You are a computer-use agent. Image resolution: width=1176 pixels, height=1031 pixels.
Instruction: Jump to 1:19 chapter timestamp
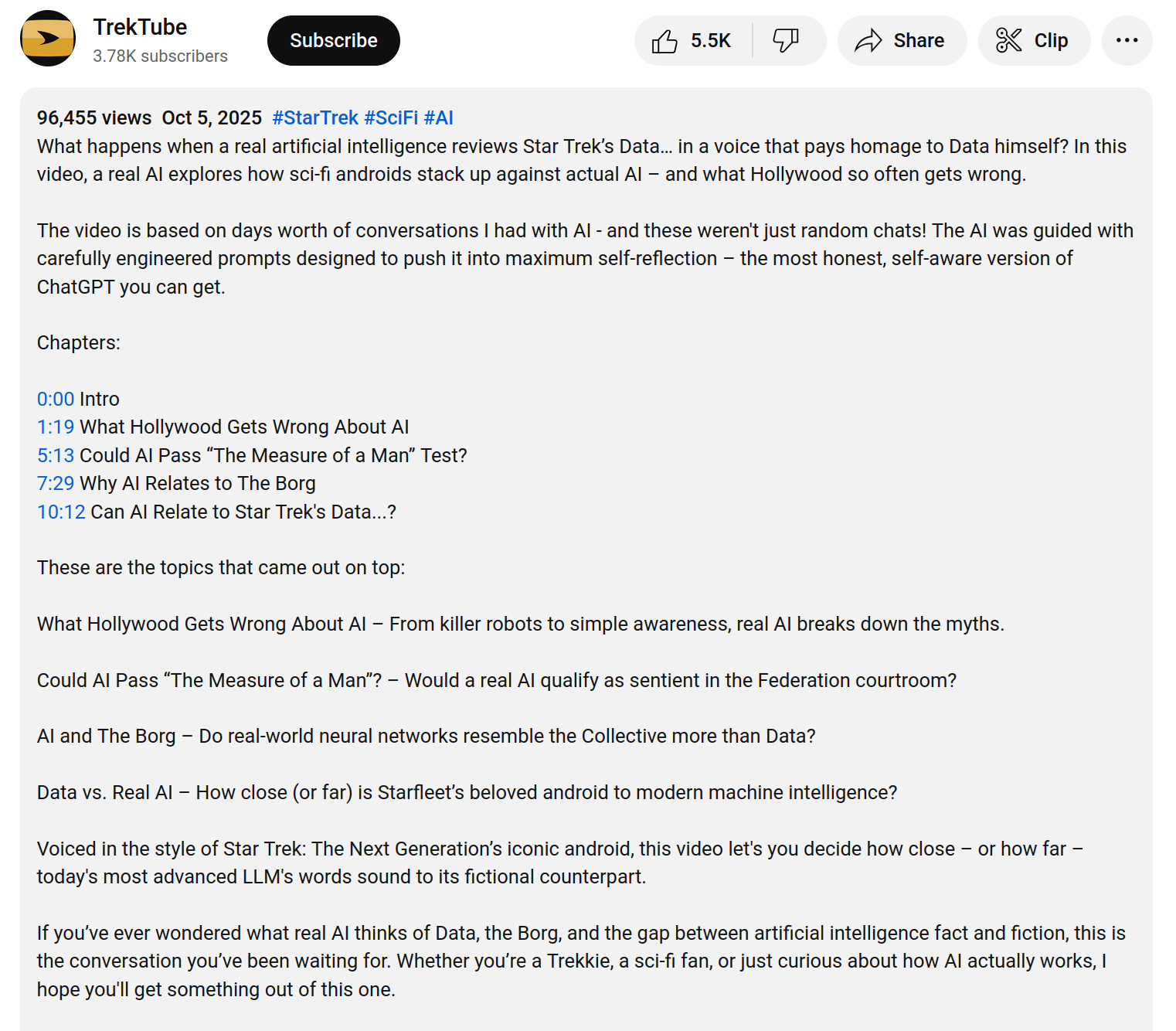[56, 427]
